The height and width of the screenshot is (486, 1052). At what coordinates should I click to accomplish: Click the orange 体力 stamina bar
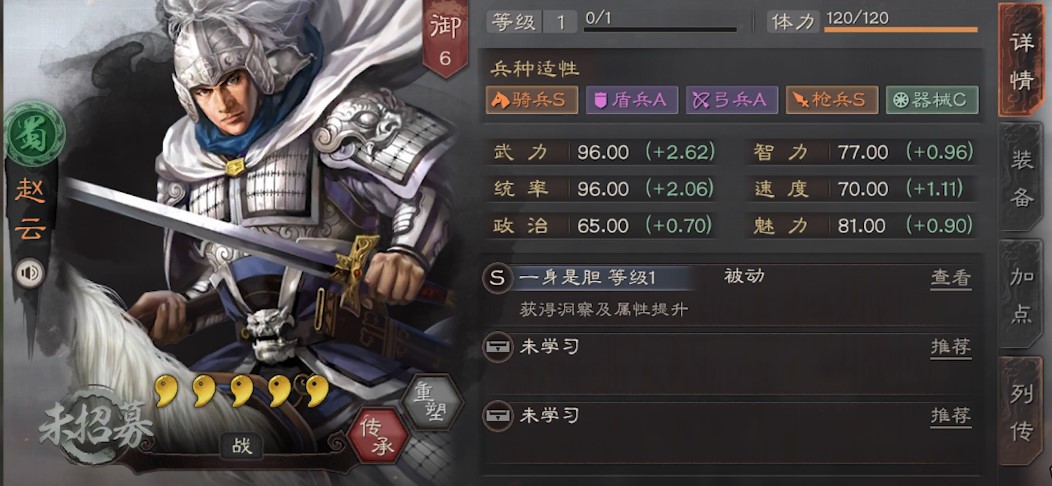(900, 30)
